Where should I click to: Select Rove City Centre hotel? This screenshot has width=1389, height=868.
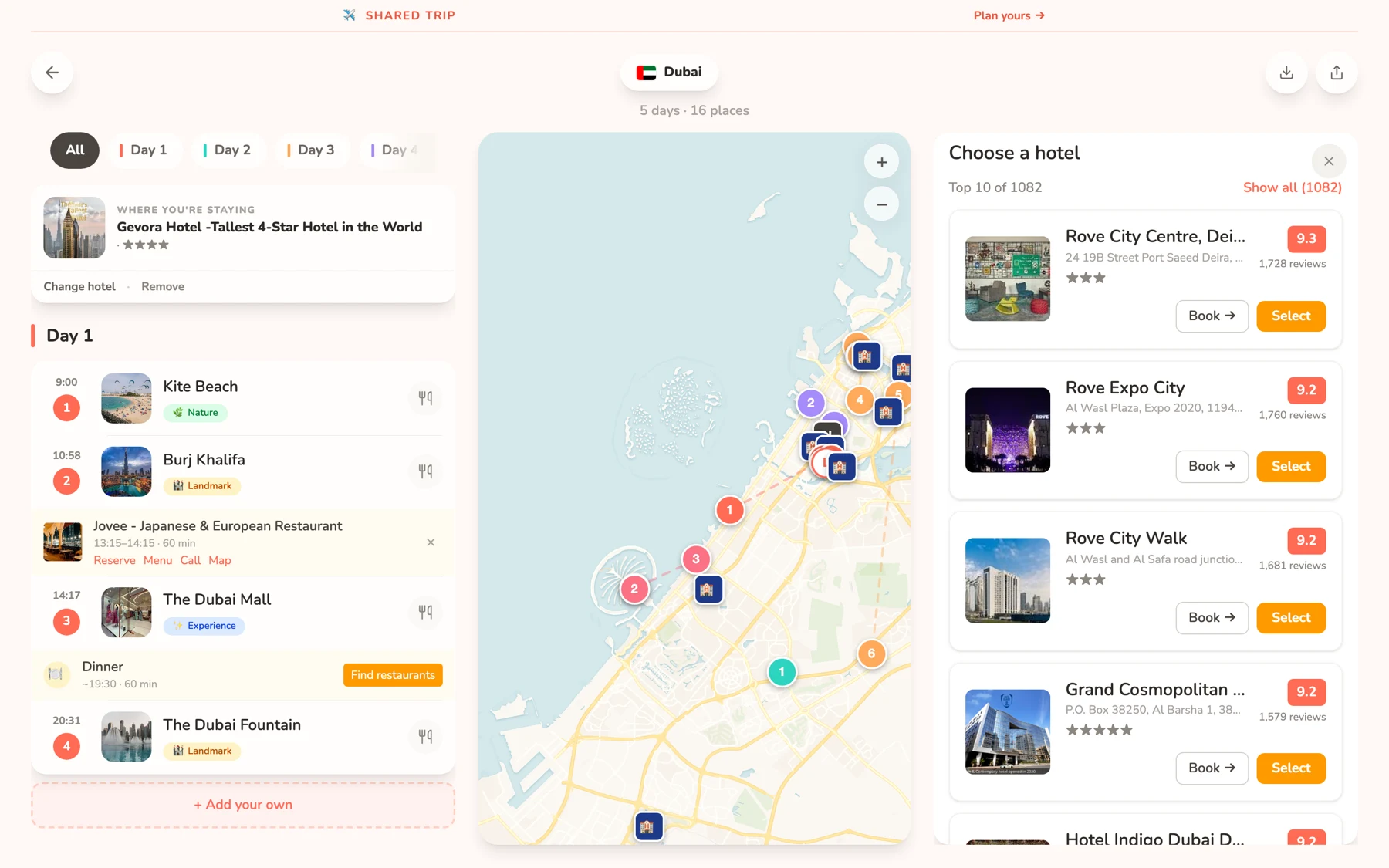point(1291,316)
